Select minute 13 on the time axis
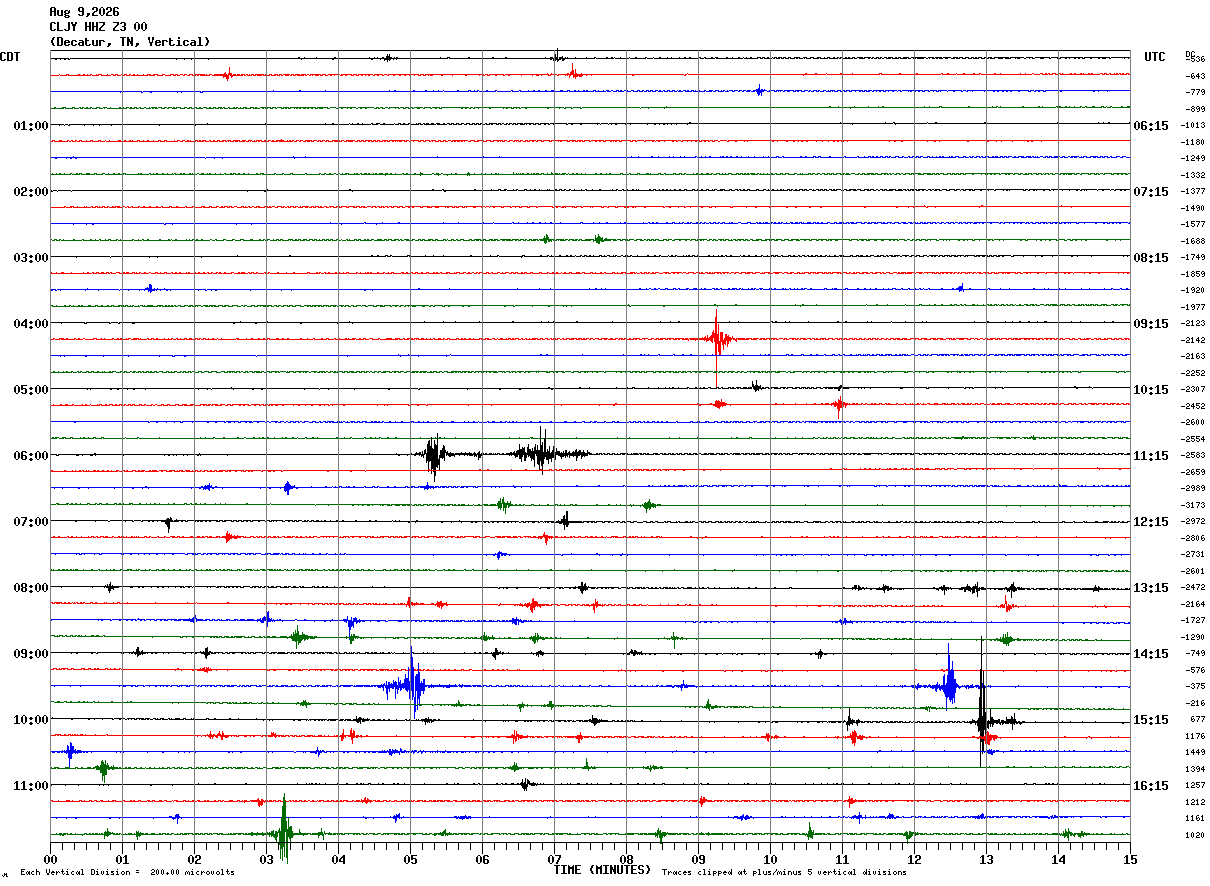 [986, 859]
